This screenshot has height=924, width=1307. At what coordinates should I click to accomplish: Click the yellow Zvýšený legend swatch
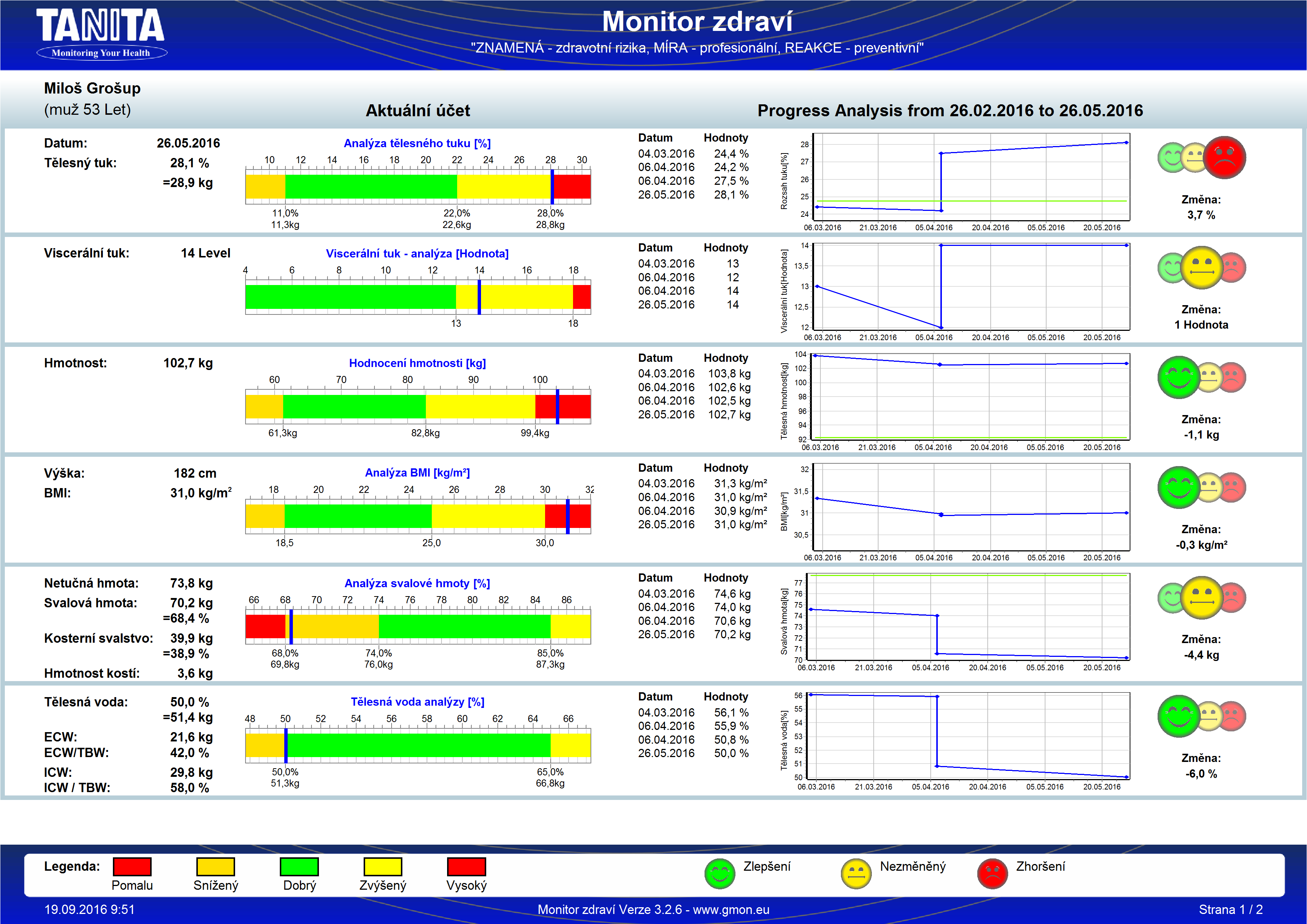point(383,867)
